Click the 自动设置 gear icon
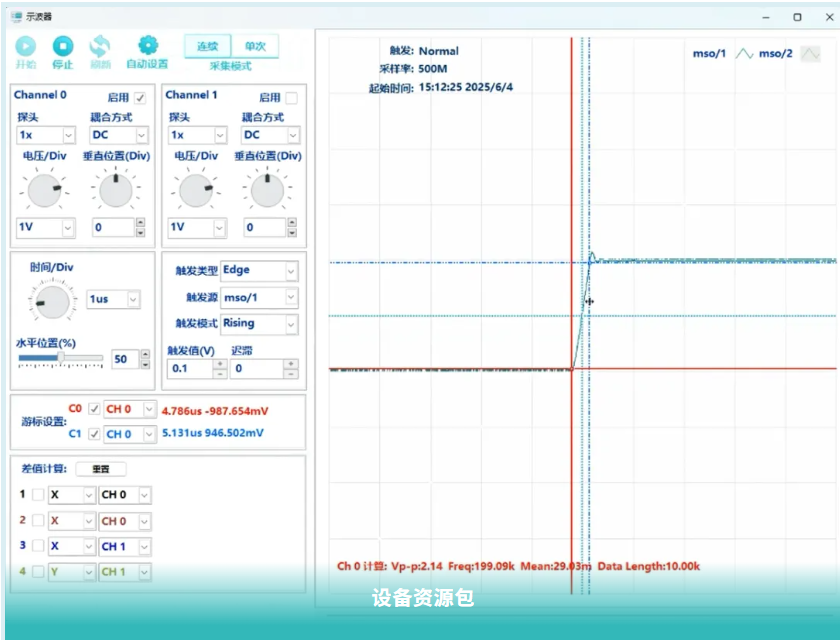Viewport: 840px width, 640px height. click(x=148, y=46)
